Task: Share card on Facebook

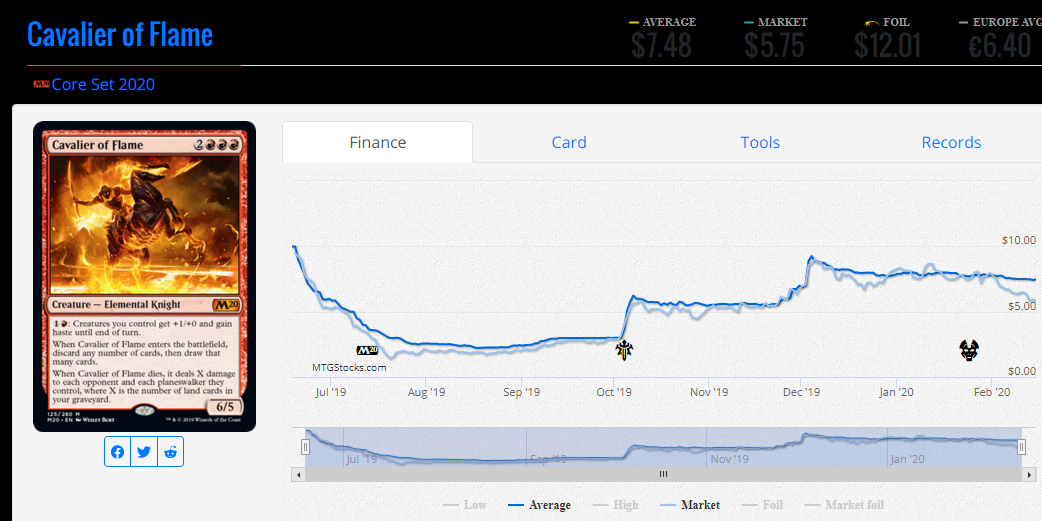Action: (x=118, y=452)
